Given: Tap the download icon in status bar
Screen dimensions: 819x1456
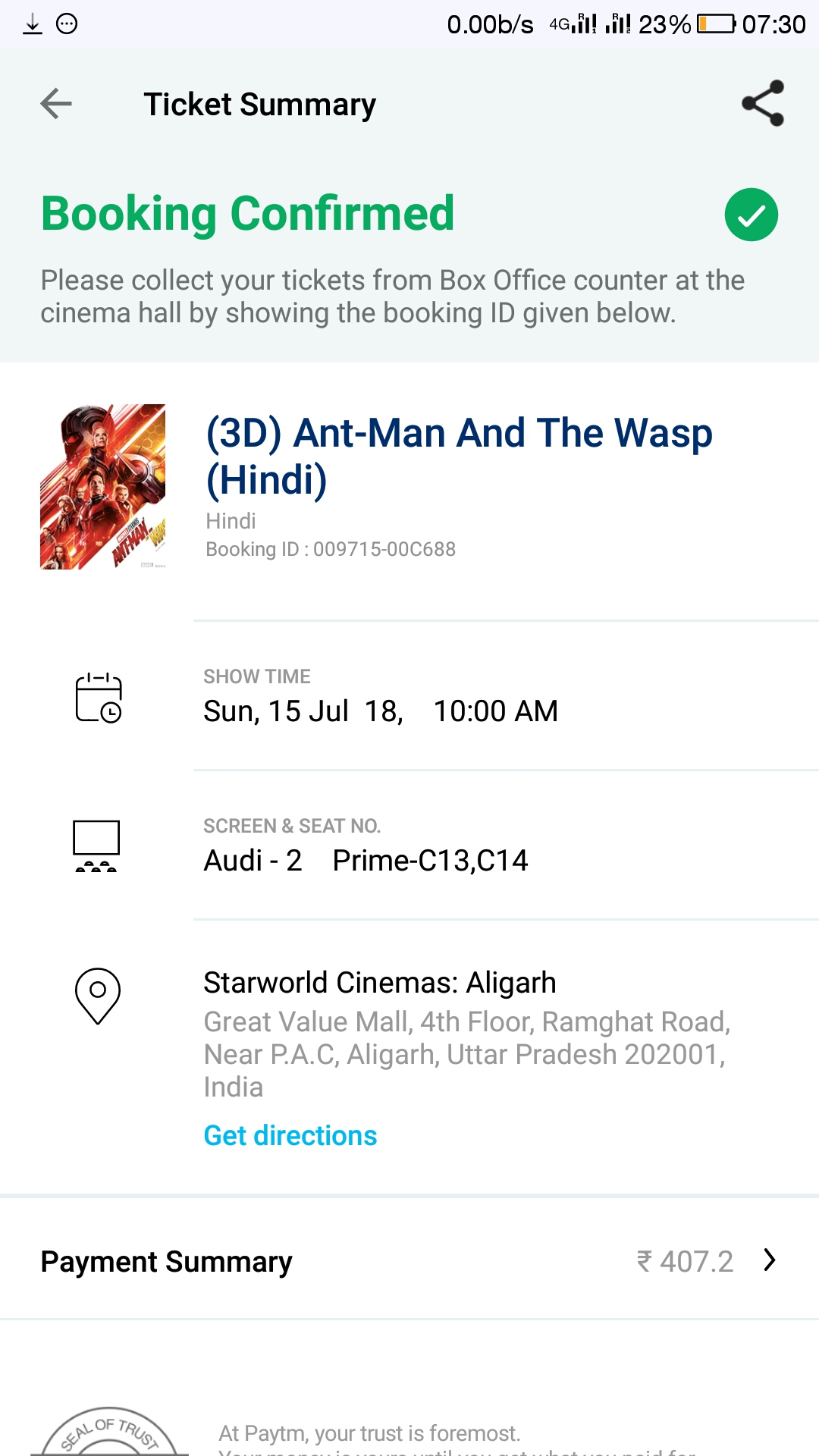Looking at the screenshot, I should 32,24.
